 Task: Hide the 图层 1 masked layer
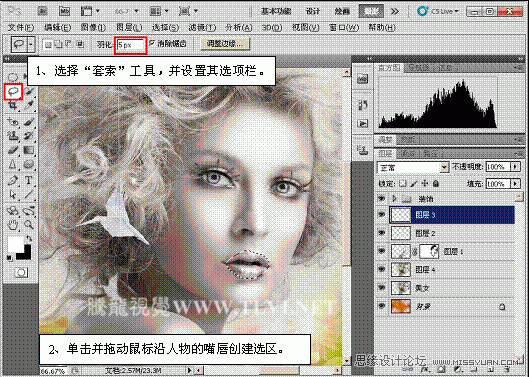tap(382, 251)
